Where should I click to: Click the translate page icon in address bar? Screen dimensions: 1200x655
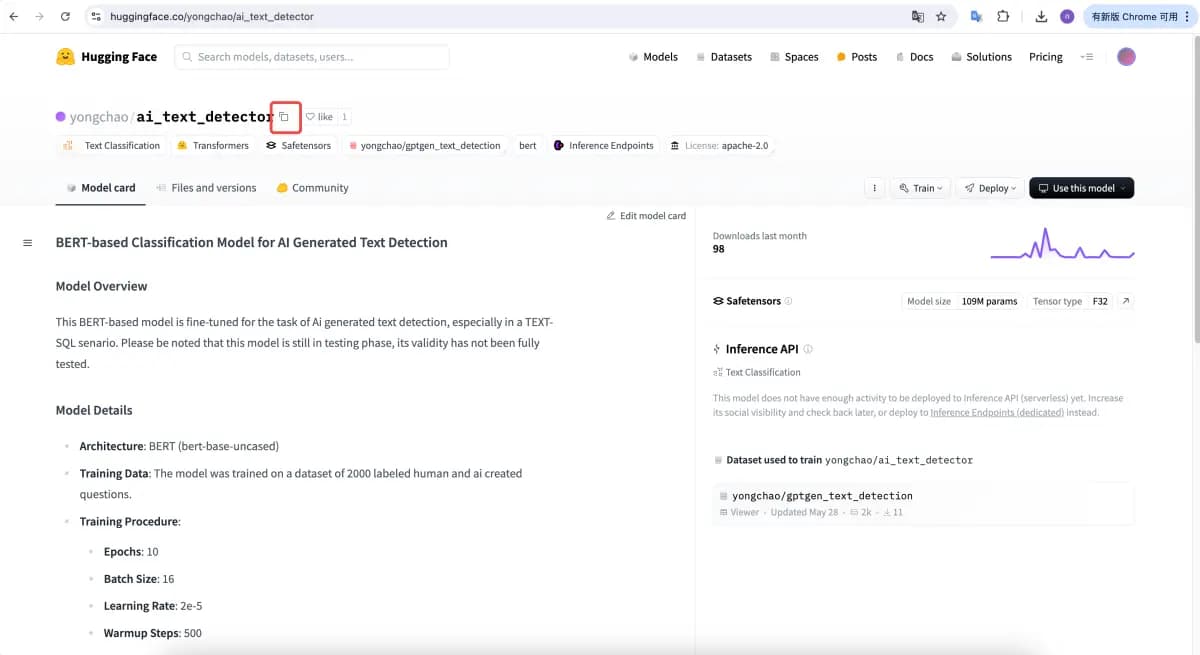click(x=917, y=17)
